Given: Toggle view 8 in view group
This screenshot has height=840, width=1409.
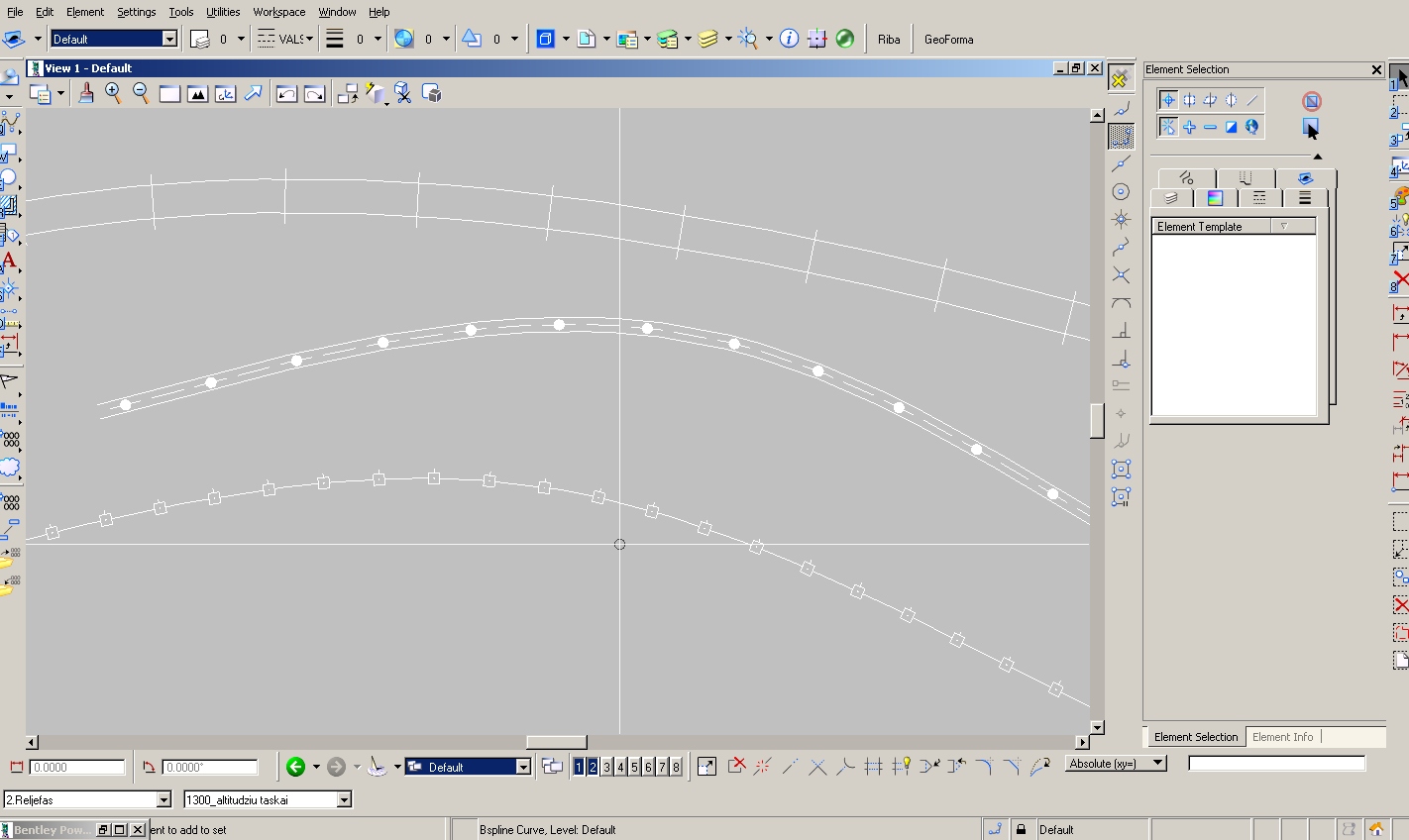Looking at the screenshot, I should pos(676,767).
